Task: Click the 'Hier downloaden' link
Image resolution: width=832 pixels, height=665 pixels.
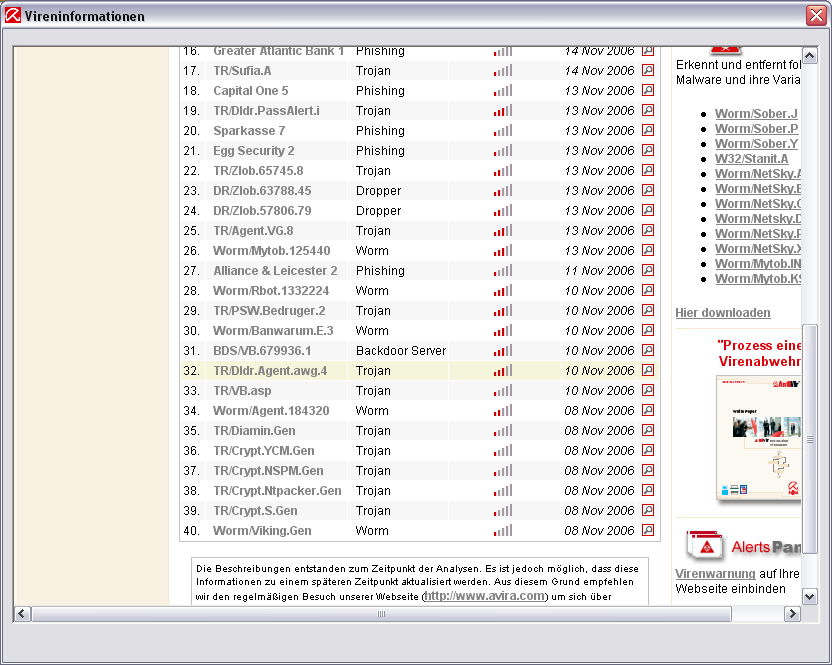Action: pos(723,313)
